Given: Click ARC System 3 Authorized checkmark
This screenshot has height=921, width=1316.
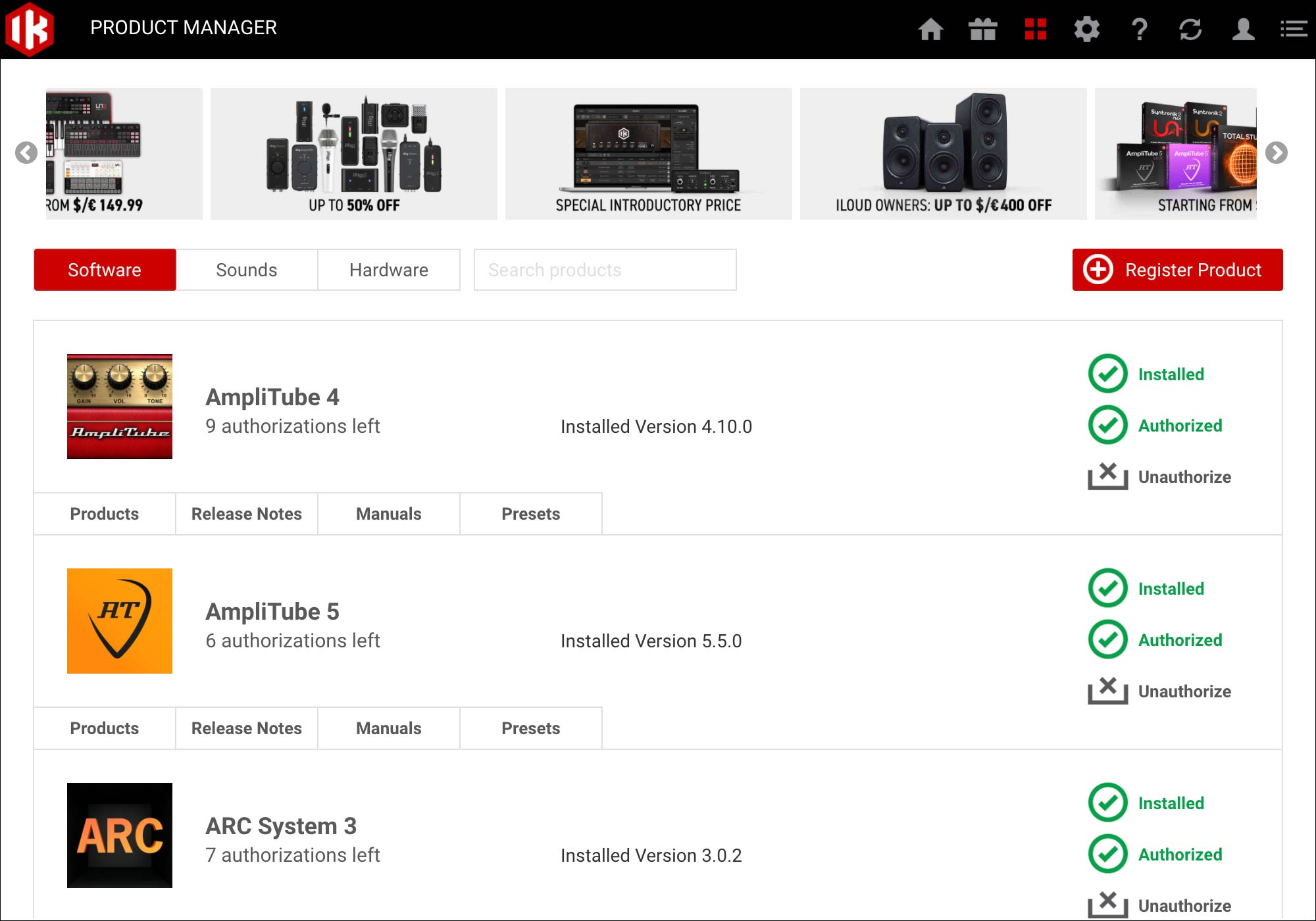Looking at the screenshot, I should [x=1108, y=854].
